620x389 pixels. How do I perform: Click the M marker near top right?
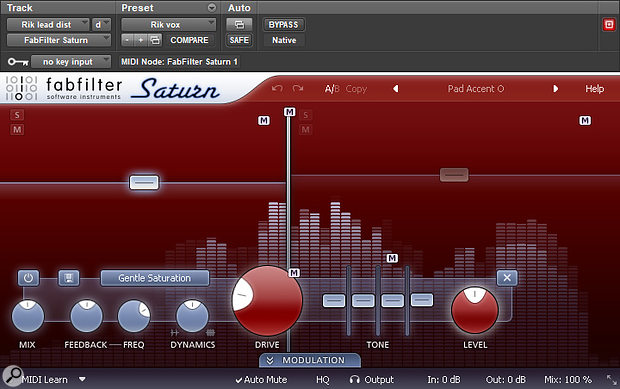(585, 120)
